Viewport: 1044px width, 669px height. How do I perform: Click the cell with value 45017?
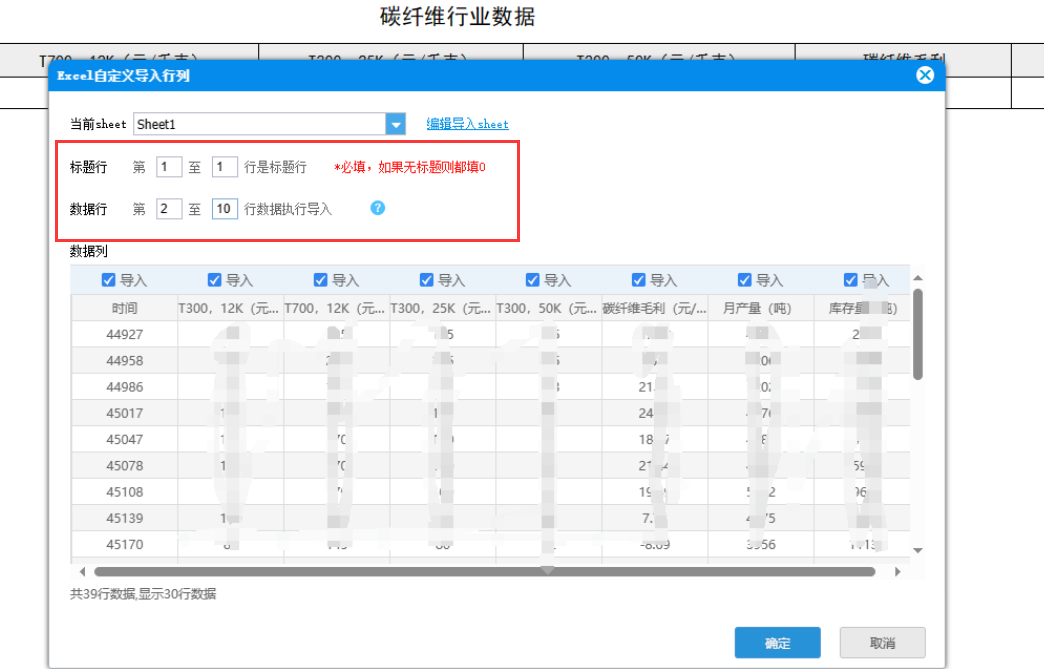point(125,413)
